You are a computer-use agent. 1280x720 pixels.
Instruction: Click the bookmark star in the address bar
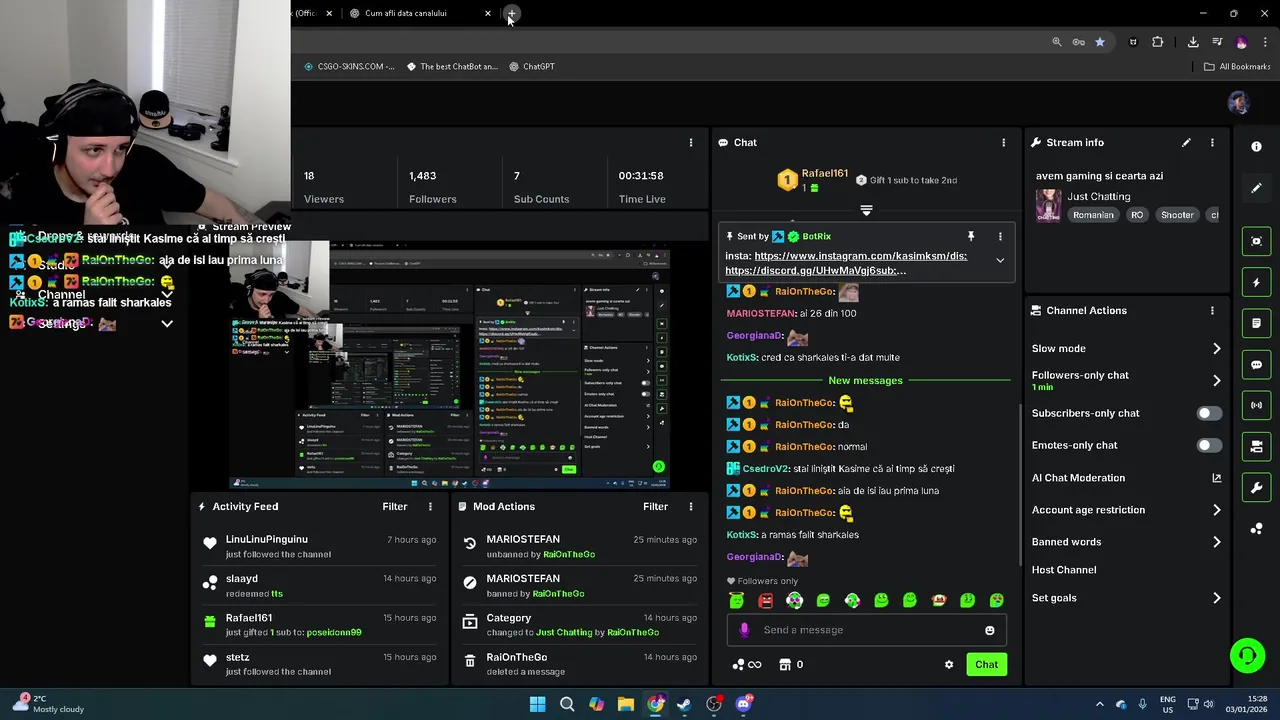pyautogui.click(x=1100, y=42)
